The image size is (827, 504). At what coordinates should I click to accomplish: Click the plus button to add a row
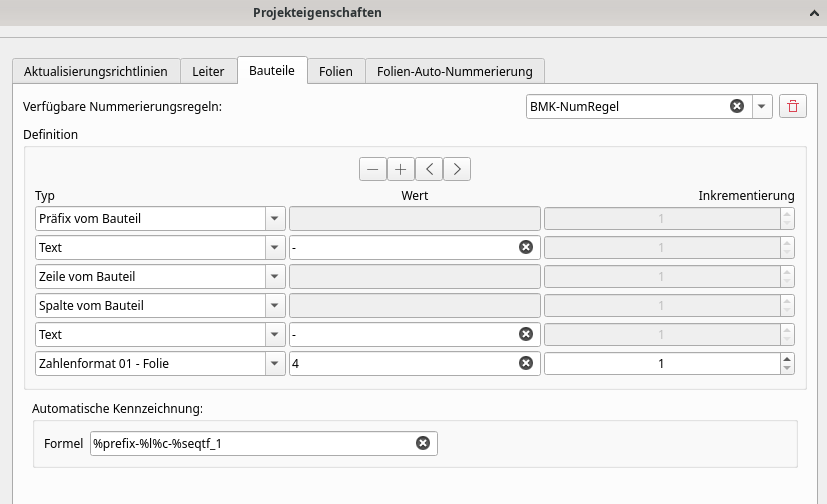click(401, 169)
